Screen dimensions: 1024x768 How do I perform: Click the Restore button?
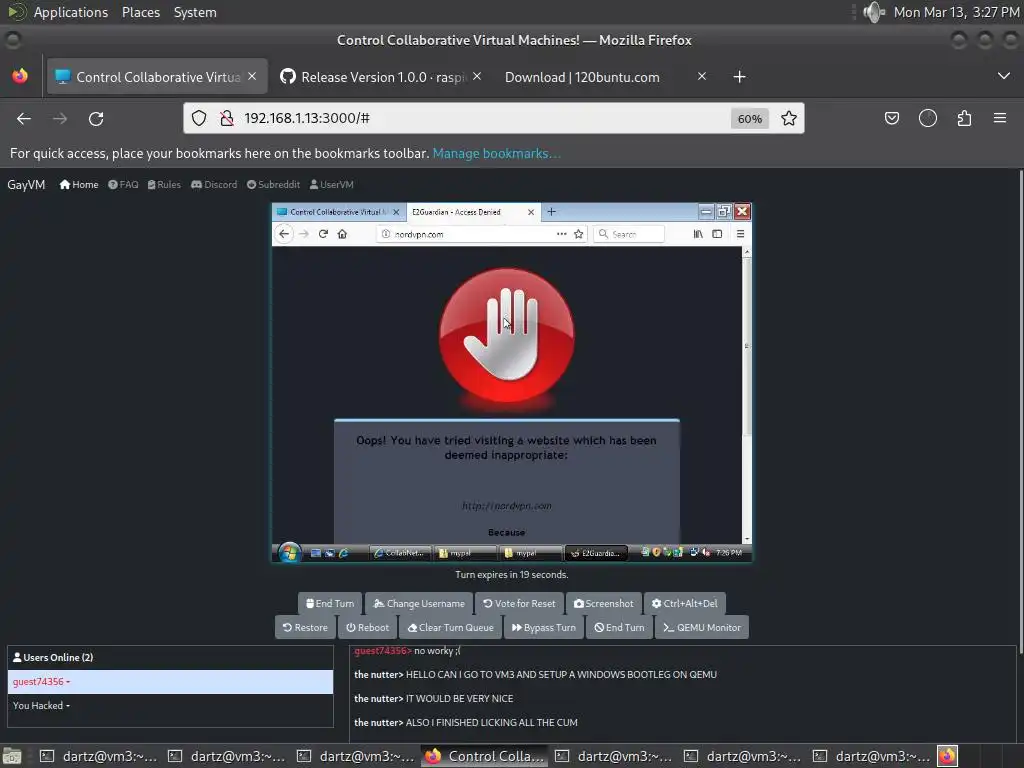305,628
